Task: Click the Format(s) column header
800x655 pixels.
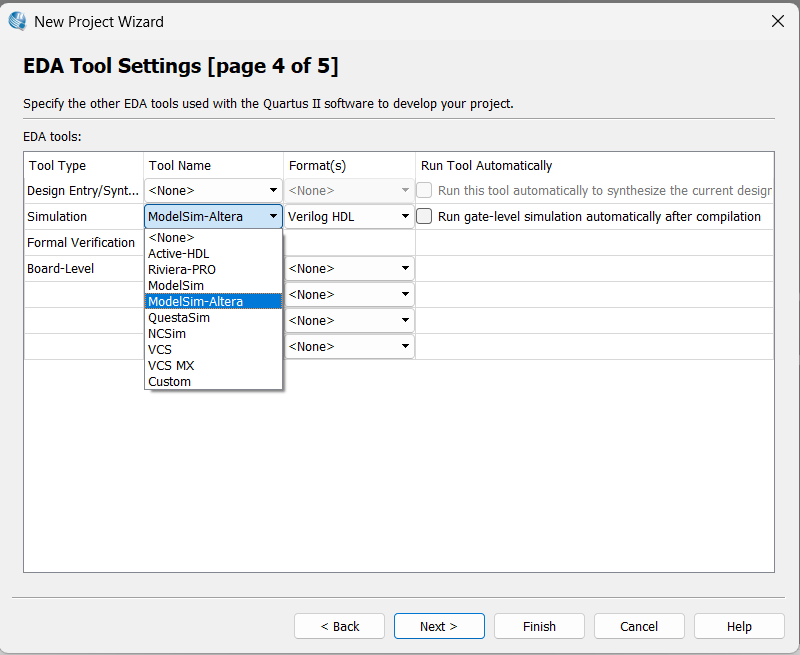Action: (x=349, y=165)
